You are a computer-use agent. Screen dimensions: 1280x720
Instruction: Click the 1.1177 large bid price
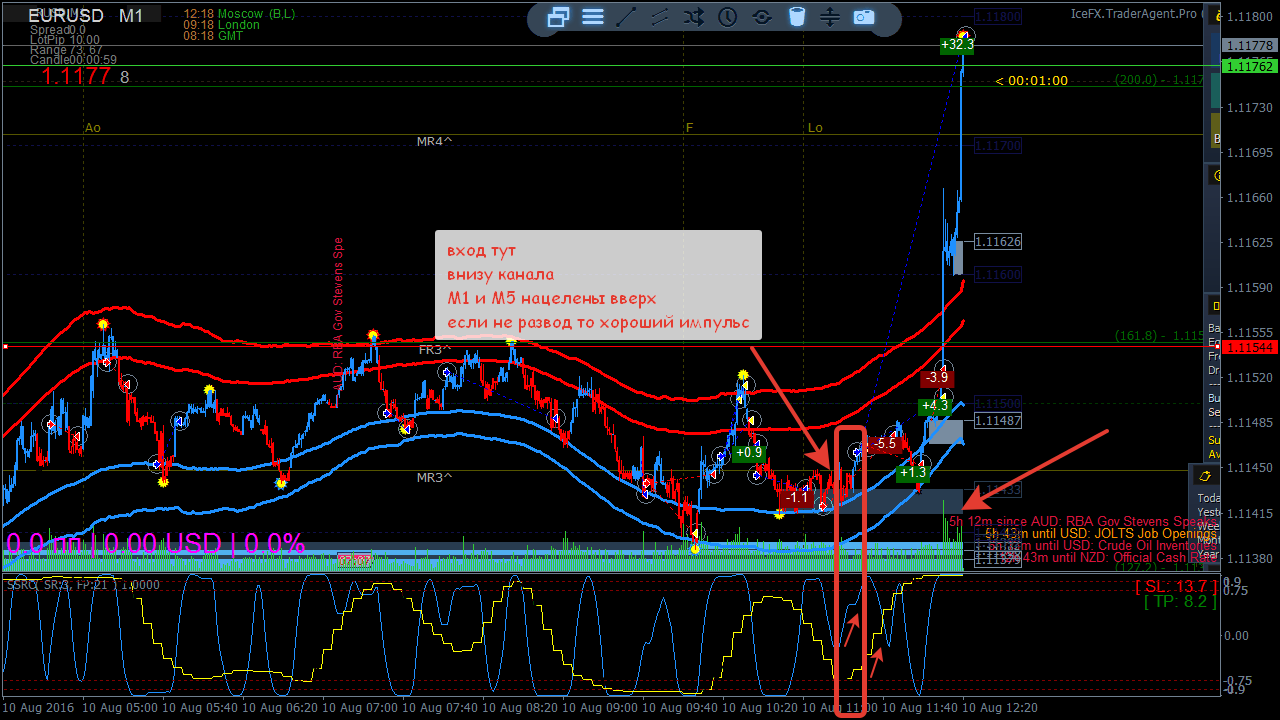tap(76, 76)
